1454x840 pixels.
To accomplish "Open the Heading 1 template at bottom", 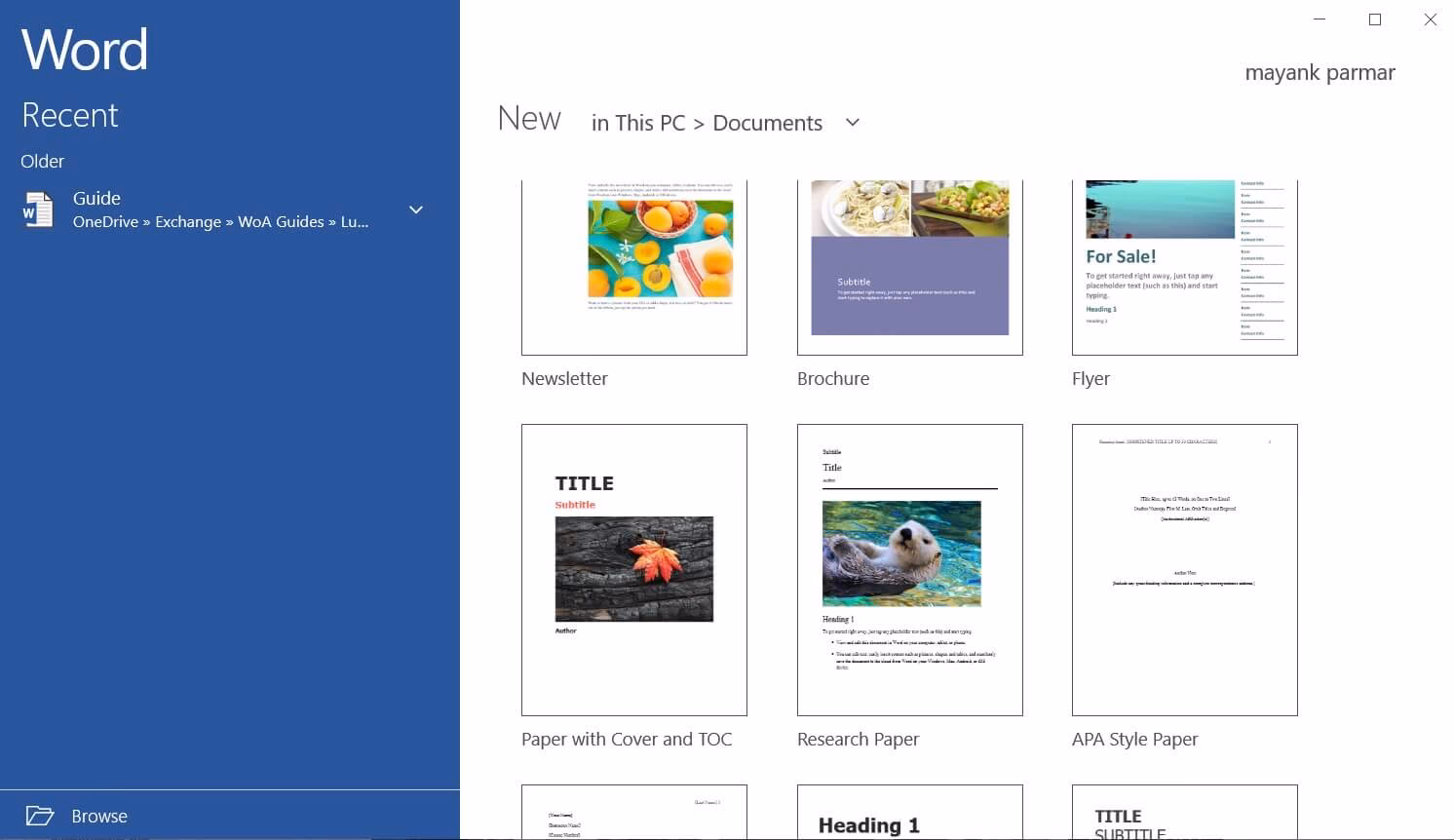I will (x=909, y=812).
